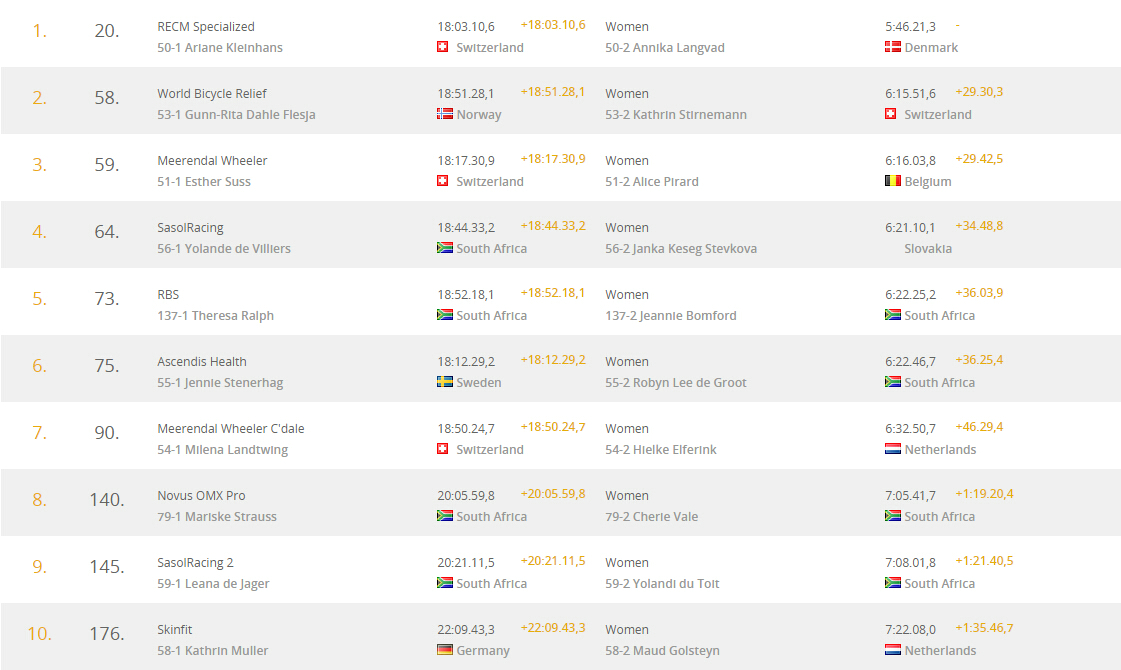The image size is (1121, 670).
Task: Click South Africa flag beside Jeannie Bomford
Action: (892, 315)
